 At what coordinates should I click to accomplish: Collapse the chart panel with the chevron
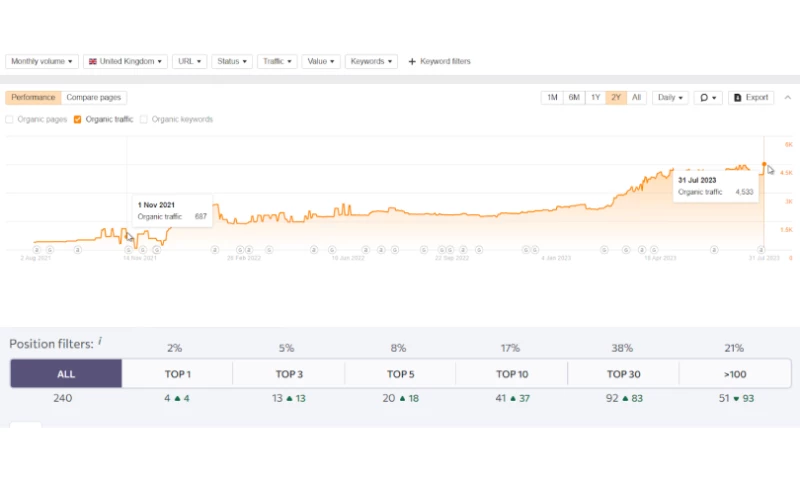[x=787, y=97]
